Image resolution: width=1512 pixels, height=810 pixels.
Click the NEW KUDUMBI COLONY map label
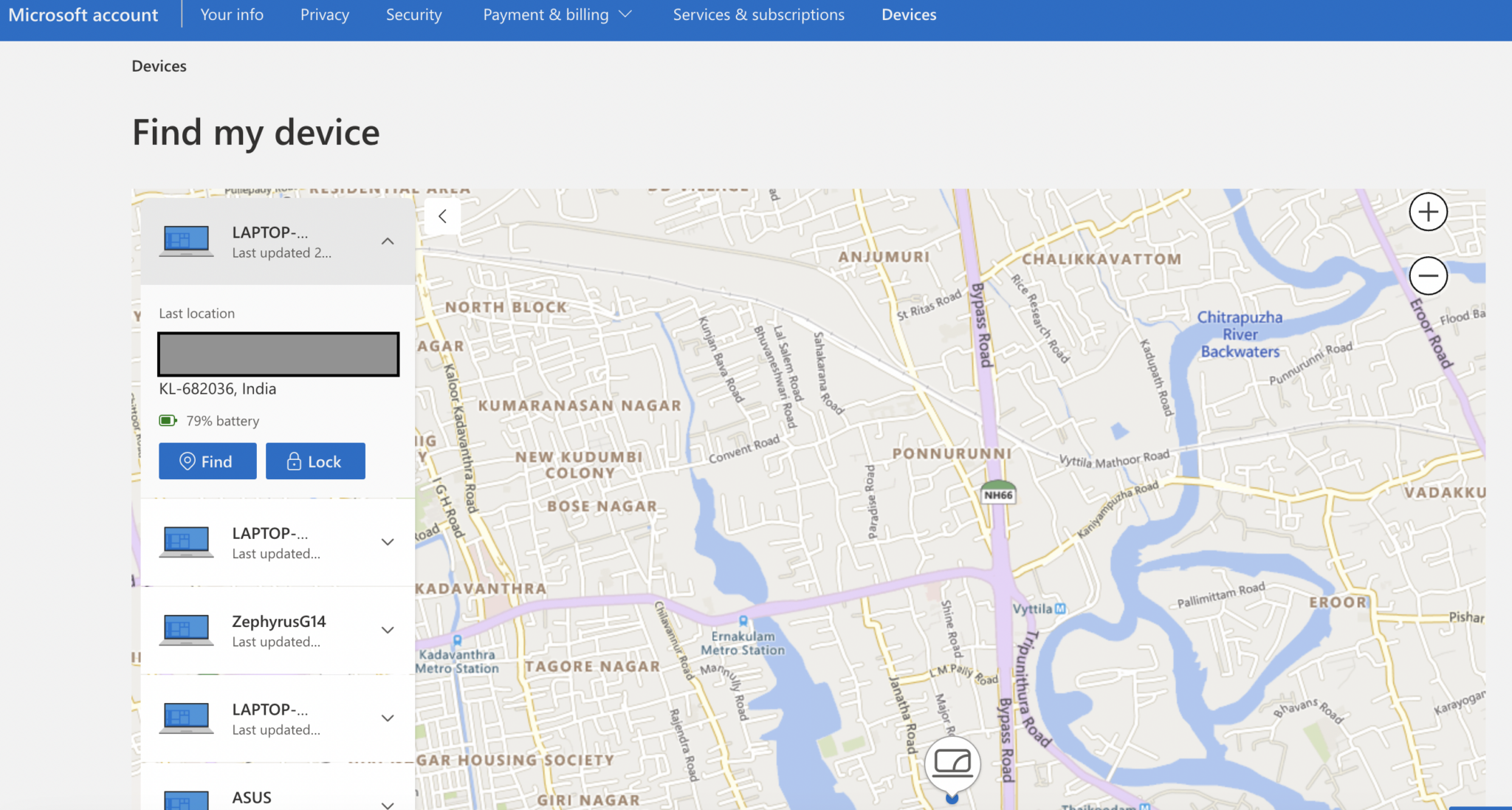[x=580, y=465]
